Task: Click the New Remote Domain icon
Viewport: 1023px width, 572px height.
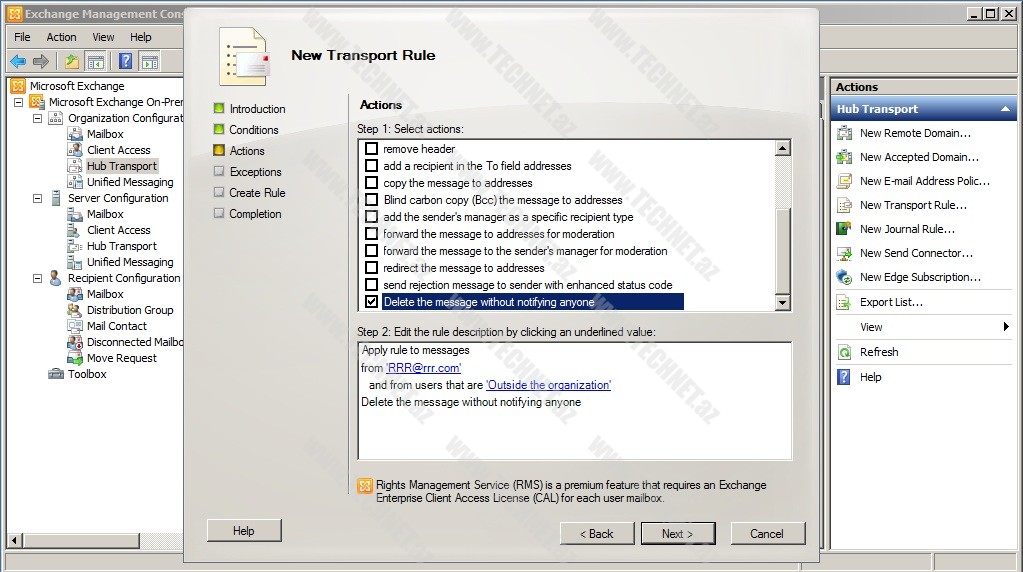Action: [844, 133]
